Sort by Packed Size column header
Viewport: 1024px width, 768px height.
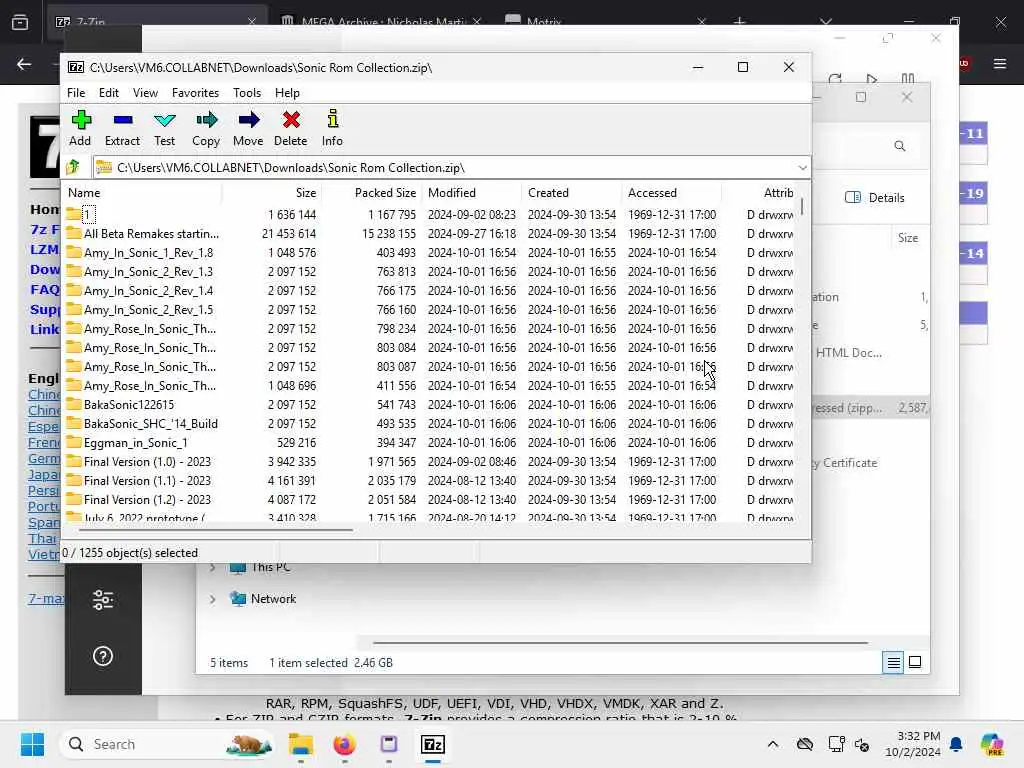click(371, 193)
